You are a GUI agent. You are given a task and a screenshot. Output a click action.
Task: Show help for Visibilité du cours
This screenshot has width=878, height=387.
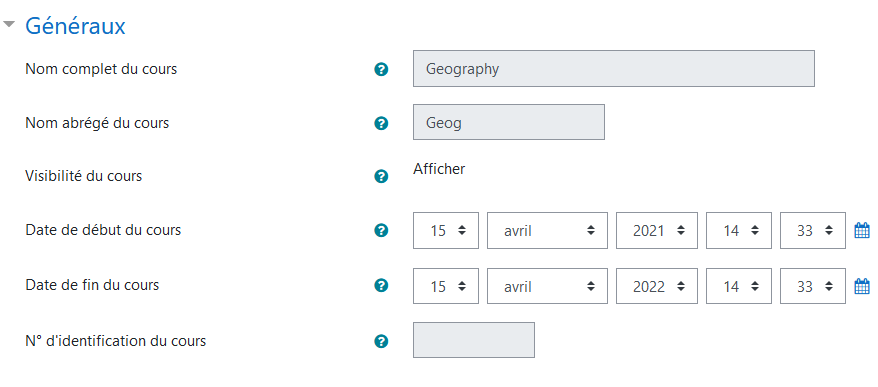click(x=381, y=176)
